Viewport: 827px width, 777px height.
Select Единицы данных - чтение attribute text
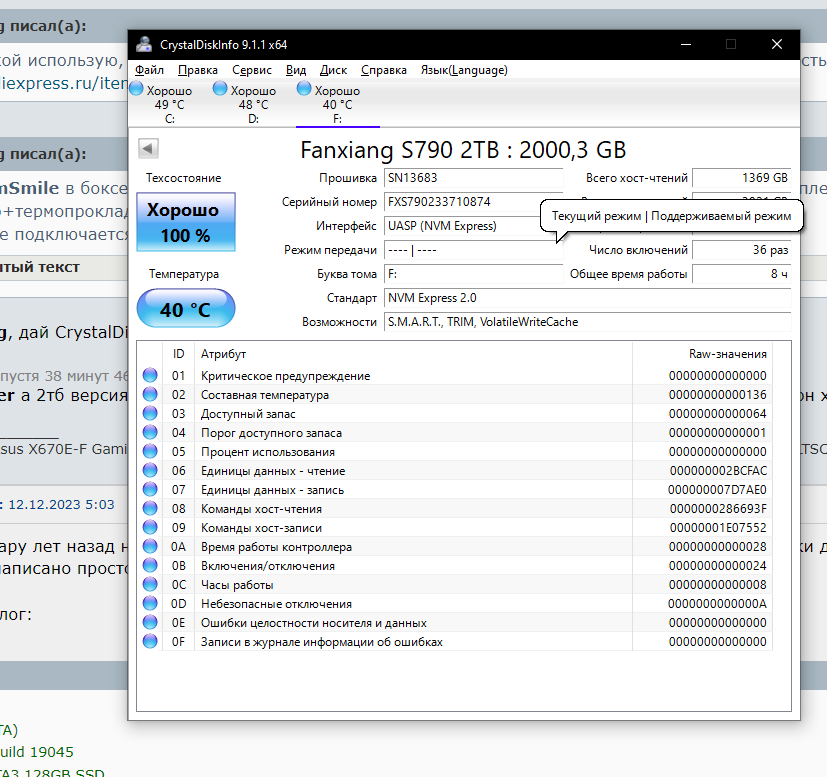[x=273, y=471]
